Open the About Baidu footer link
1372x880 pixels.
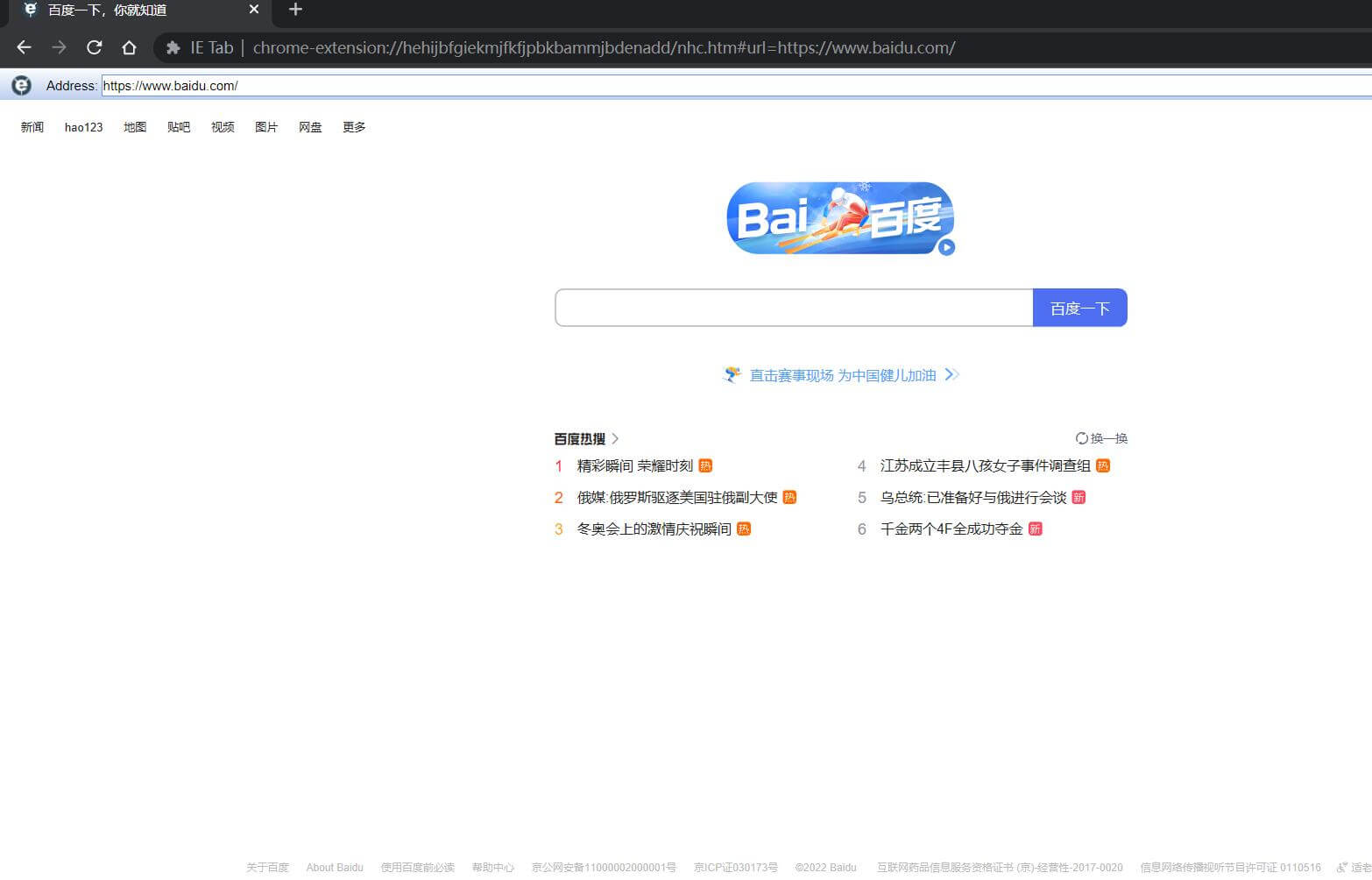(335, 867)
